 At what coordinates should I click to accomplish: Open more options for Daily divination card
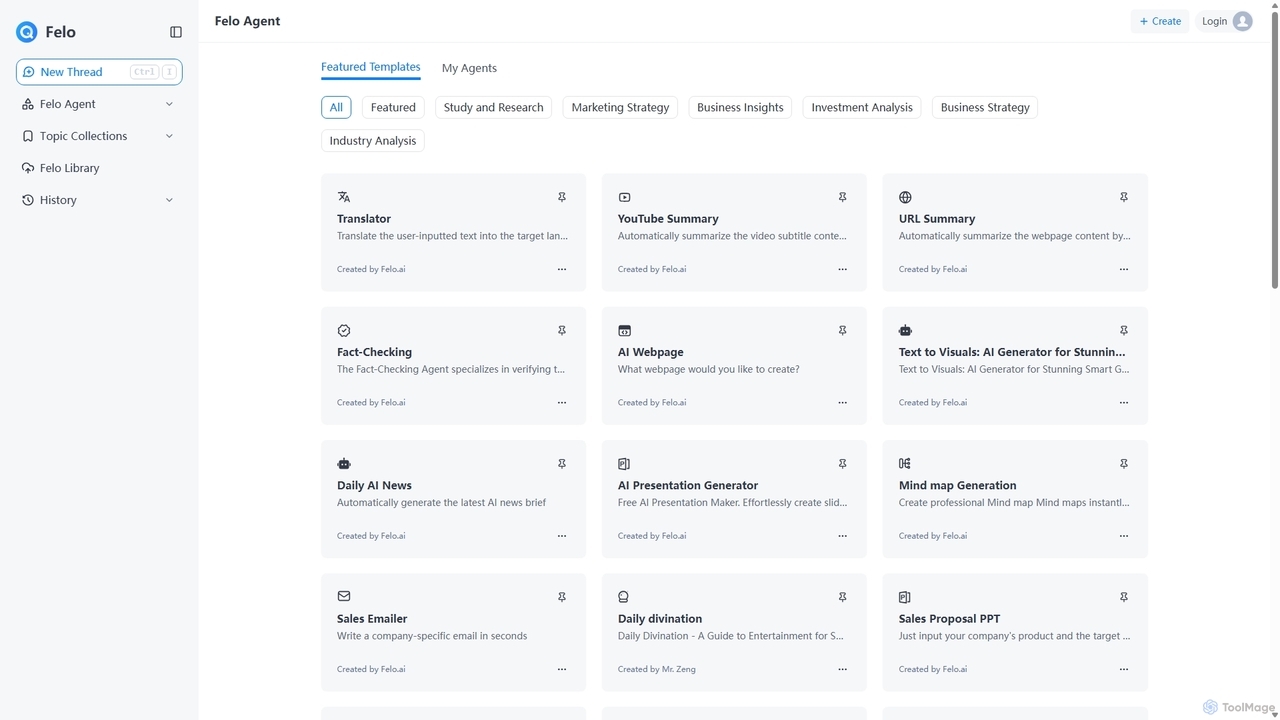click(x=843, y=669)
